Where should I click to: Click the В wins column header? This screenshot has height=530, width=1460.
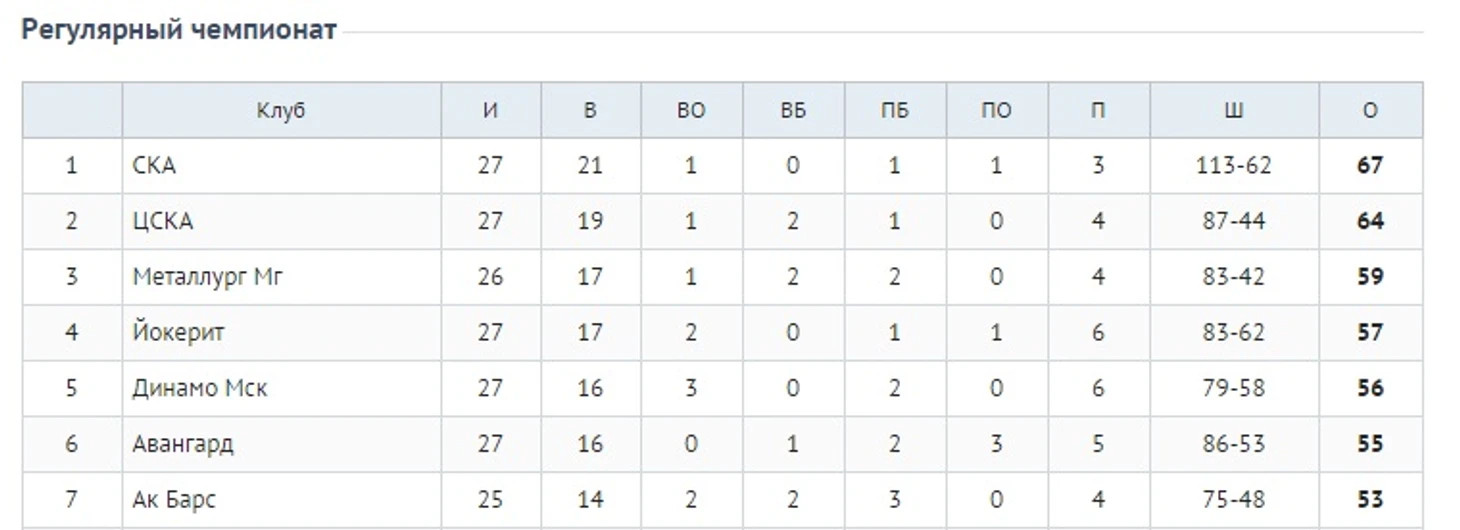590,111
